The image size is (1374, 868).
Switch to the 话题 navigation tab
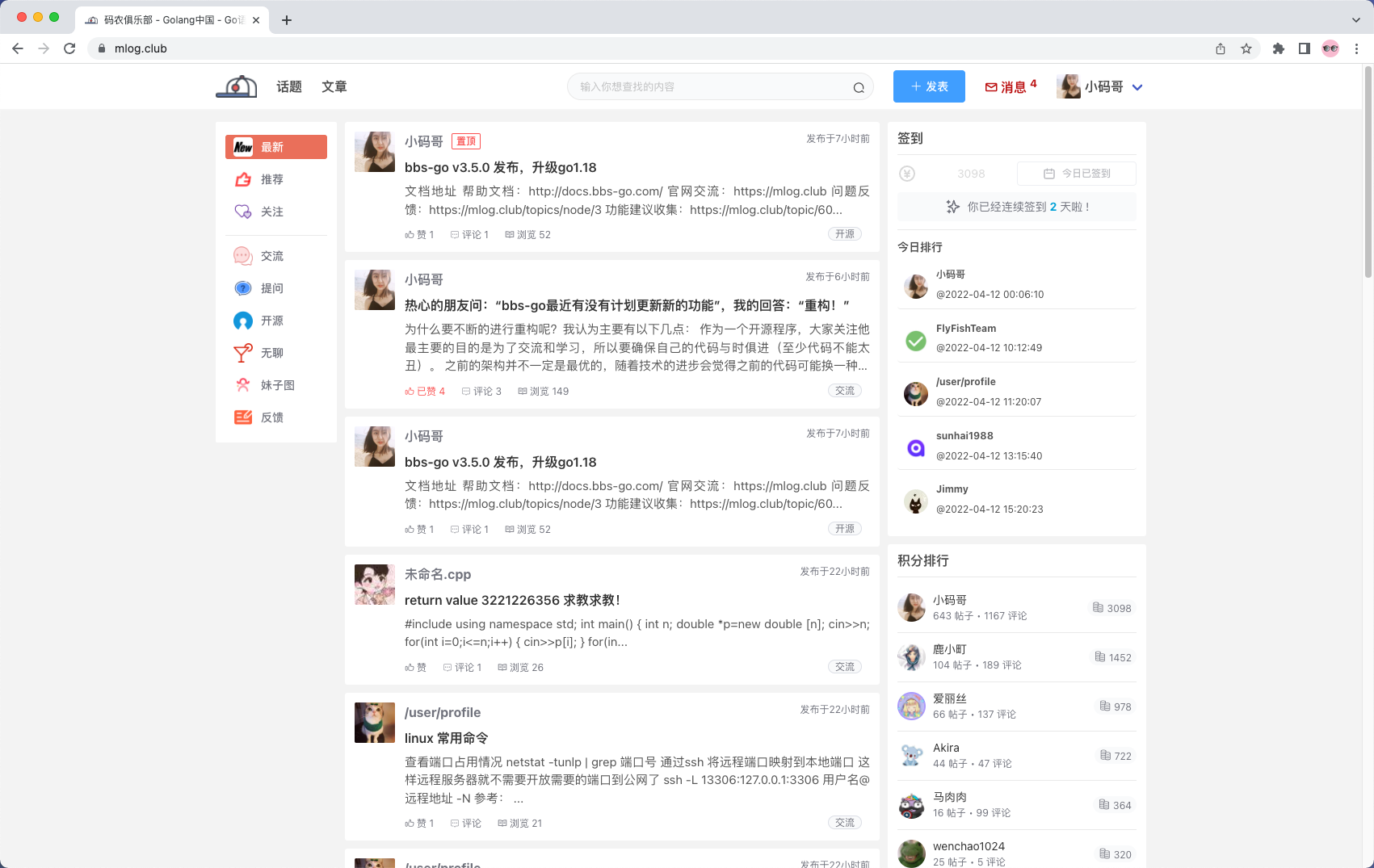[x=288, y=86]
